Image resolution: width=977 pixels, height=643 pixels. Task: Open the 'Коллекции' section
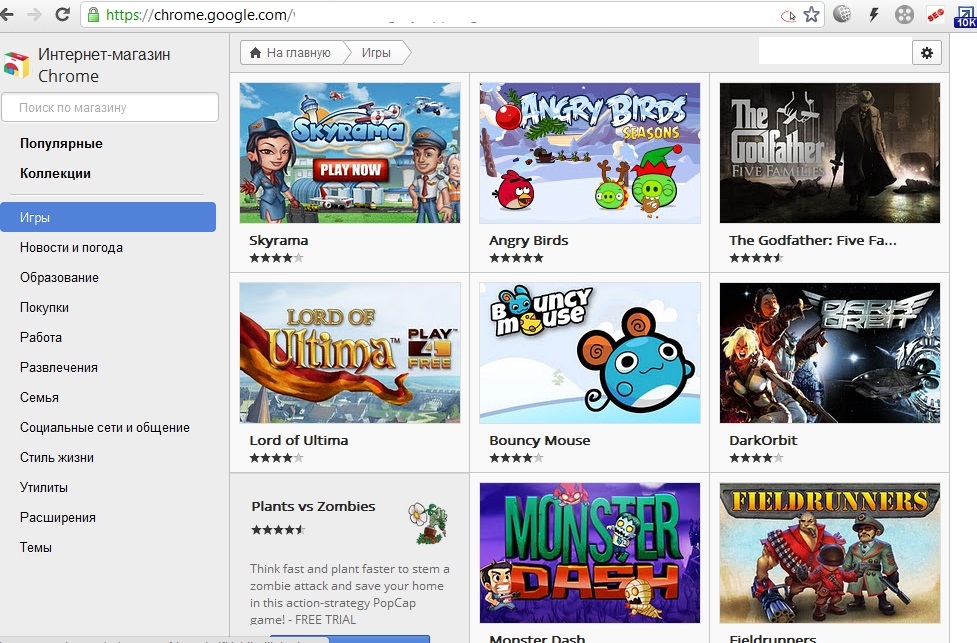tap(55, 173)
